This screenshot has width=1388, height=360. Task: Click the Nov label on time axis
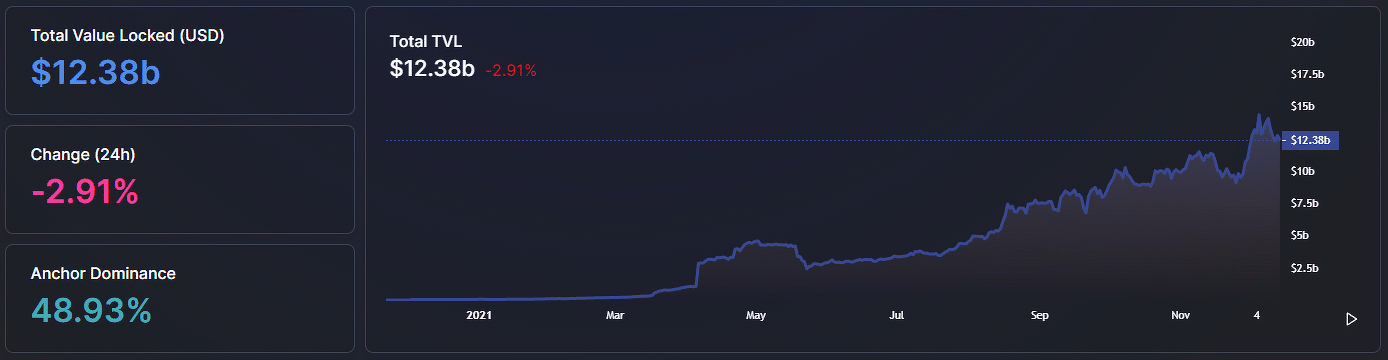1180,315
